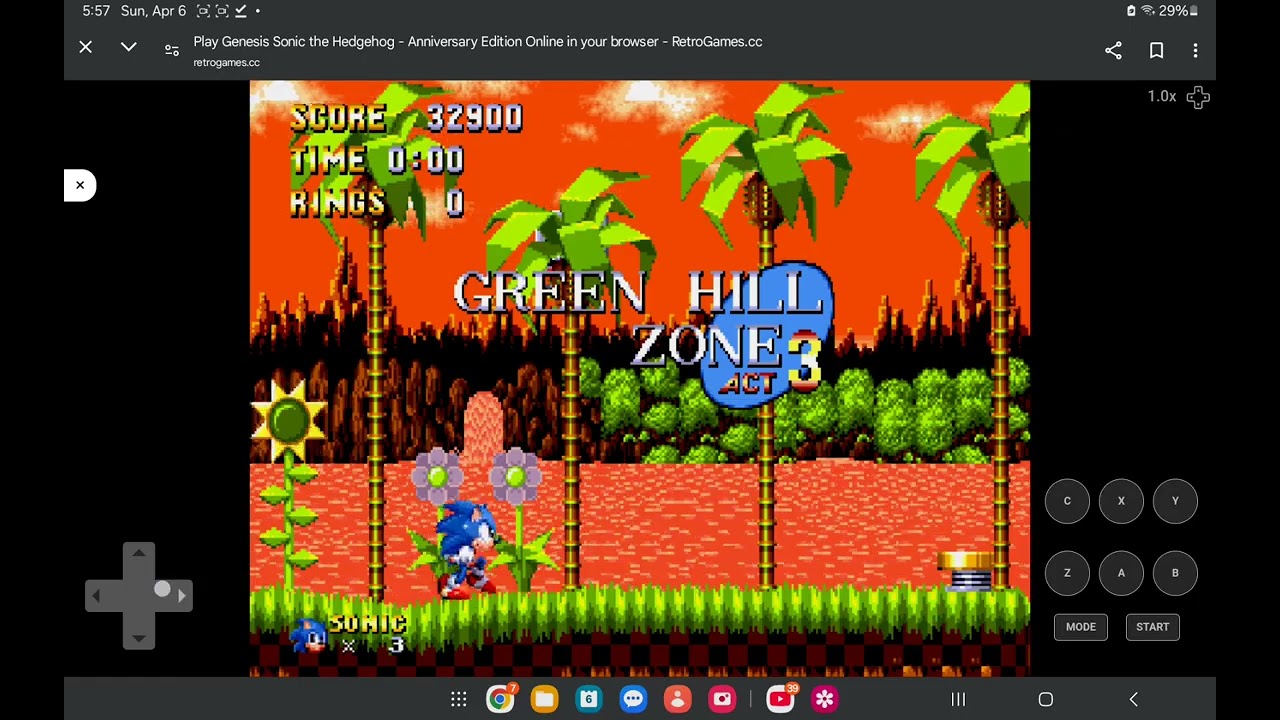The height and width of the screenshot is (720, 1280).
Task: Tap the START button
Action: (x=1152, y=627)
